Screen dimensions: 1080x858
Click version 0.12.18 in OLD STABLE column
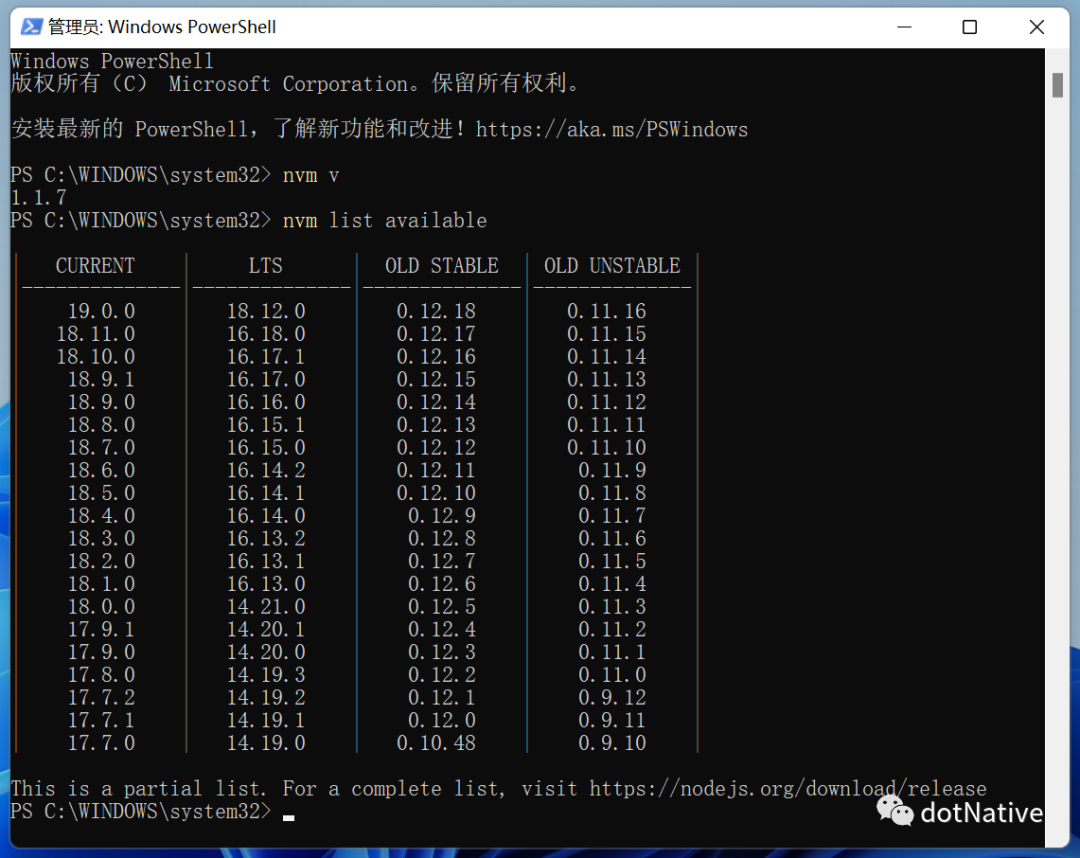pyautogui.click(x=437, y=311)
